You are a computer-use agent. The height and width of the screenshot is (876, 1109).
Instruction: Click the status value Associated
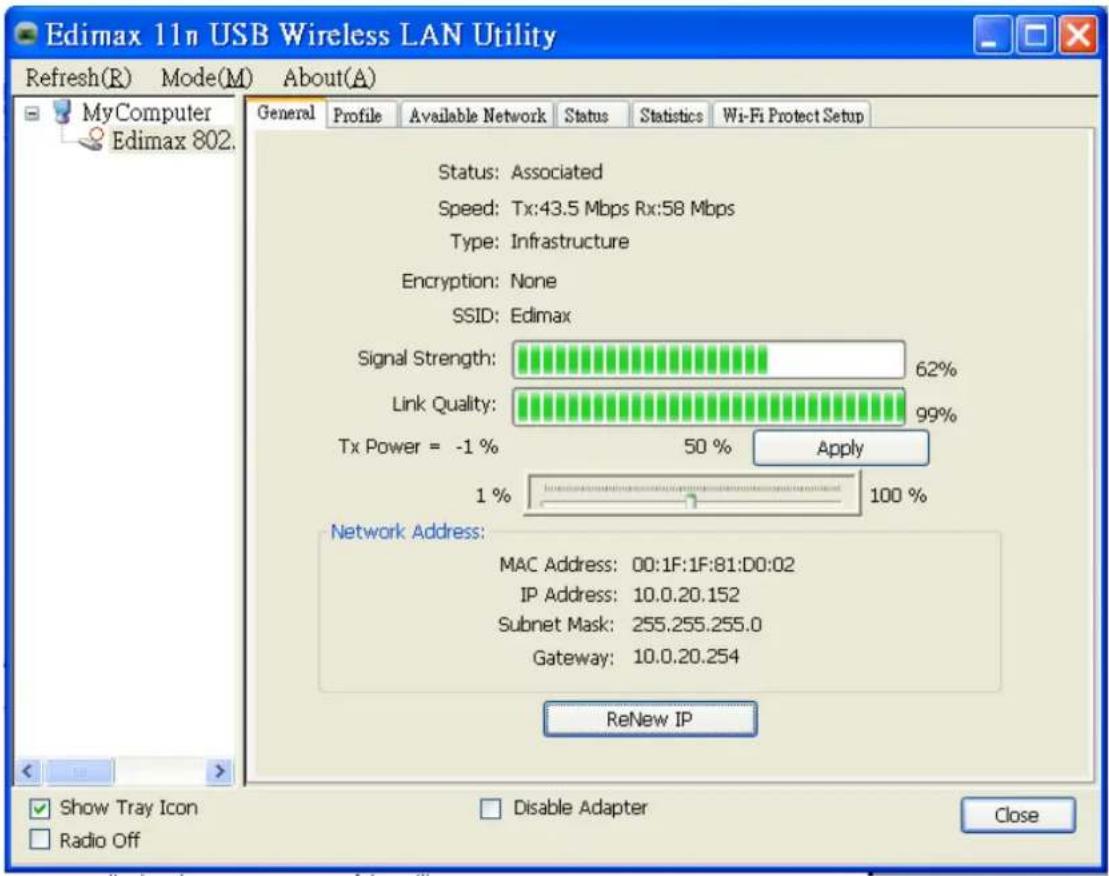(x=557, y=172)
